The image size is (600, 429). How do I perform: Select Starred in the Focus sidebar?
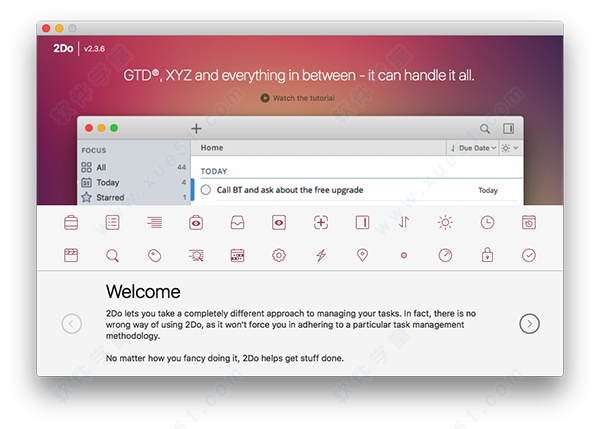click(x=134, y=197)
